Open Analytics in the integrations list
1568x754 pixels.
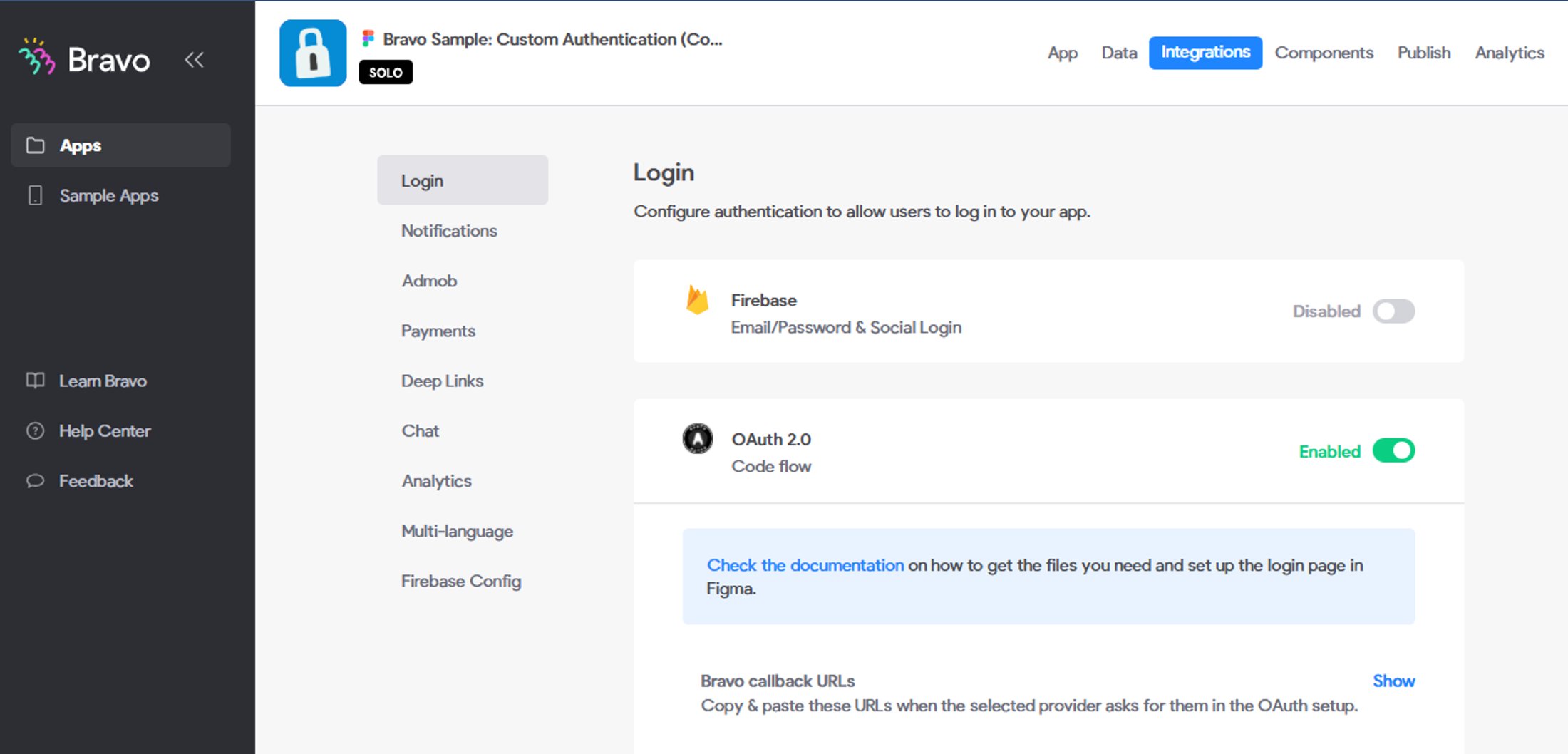point(436,481)
